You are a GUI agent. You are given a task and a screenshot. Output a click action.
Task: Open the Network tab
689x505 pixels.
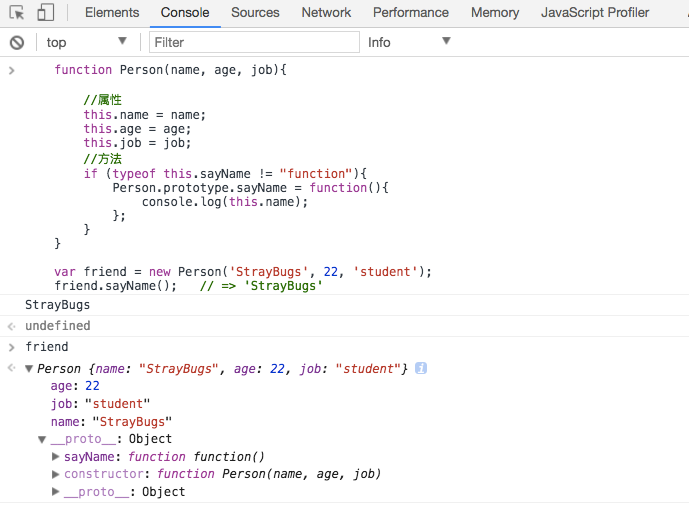326,12
